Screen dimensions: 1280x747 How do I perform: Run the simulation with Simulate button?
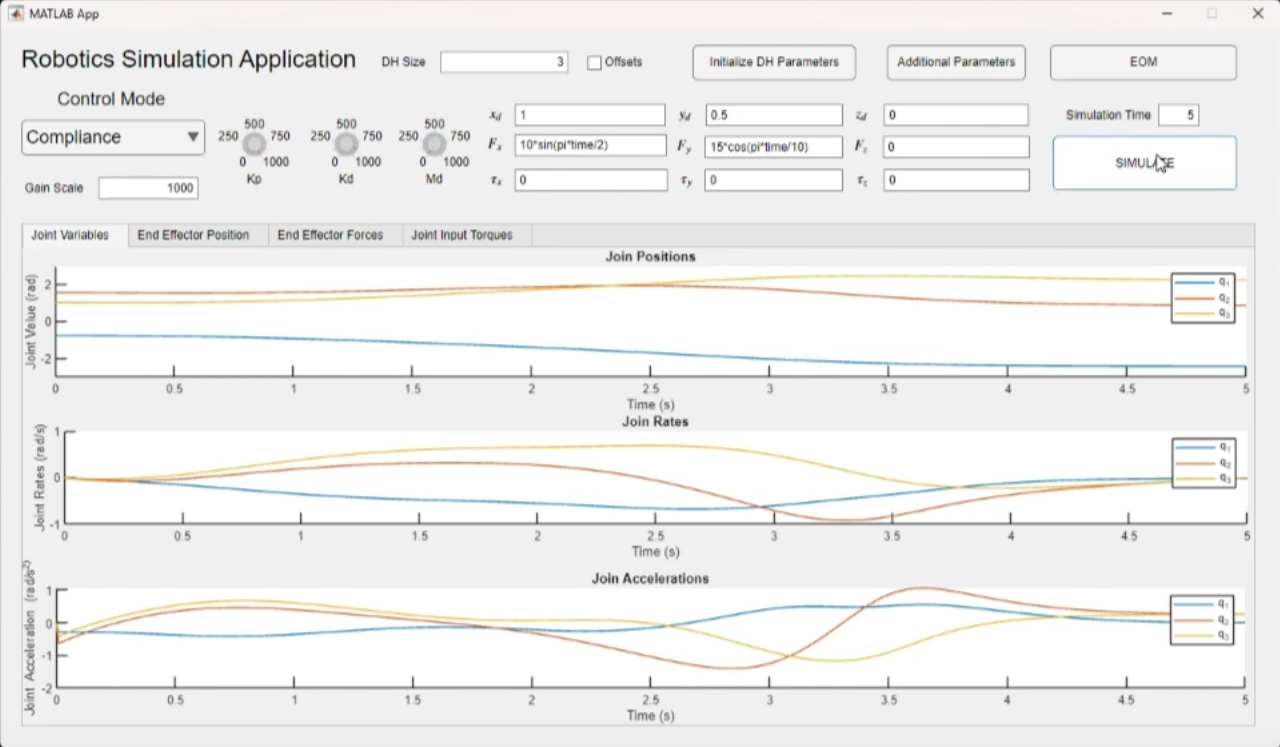point(1144,163)
